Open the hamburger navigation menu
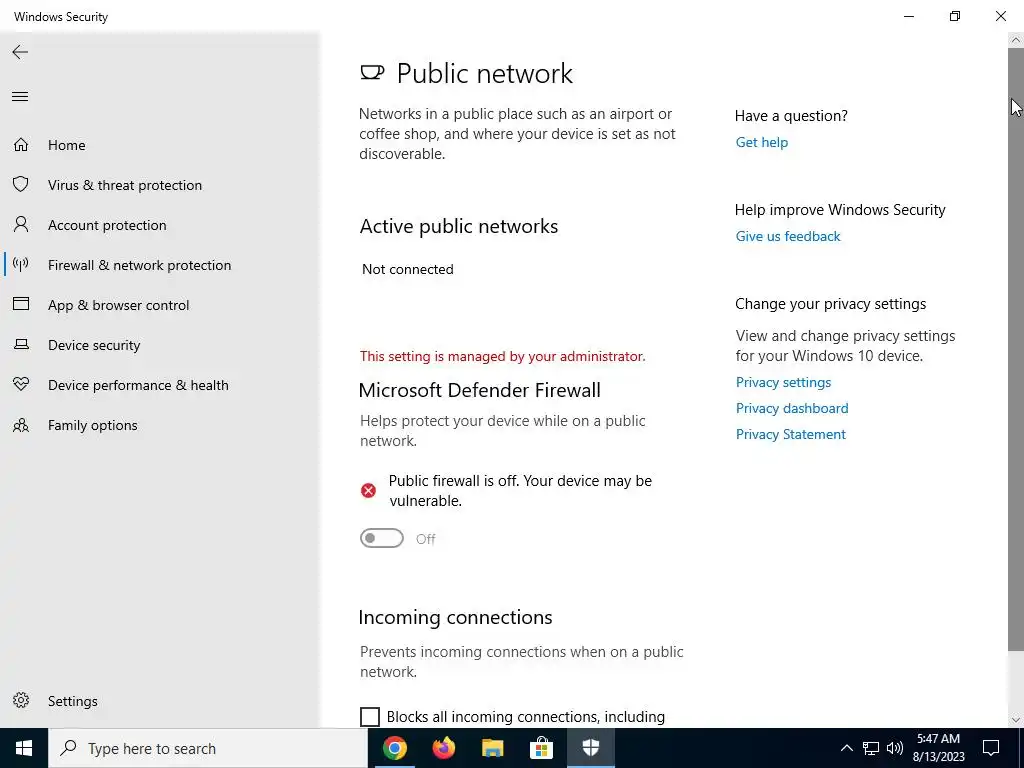The image size is (1024, 768). click(20, 97)
